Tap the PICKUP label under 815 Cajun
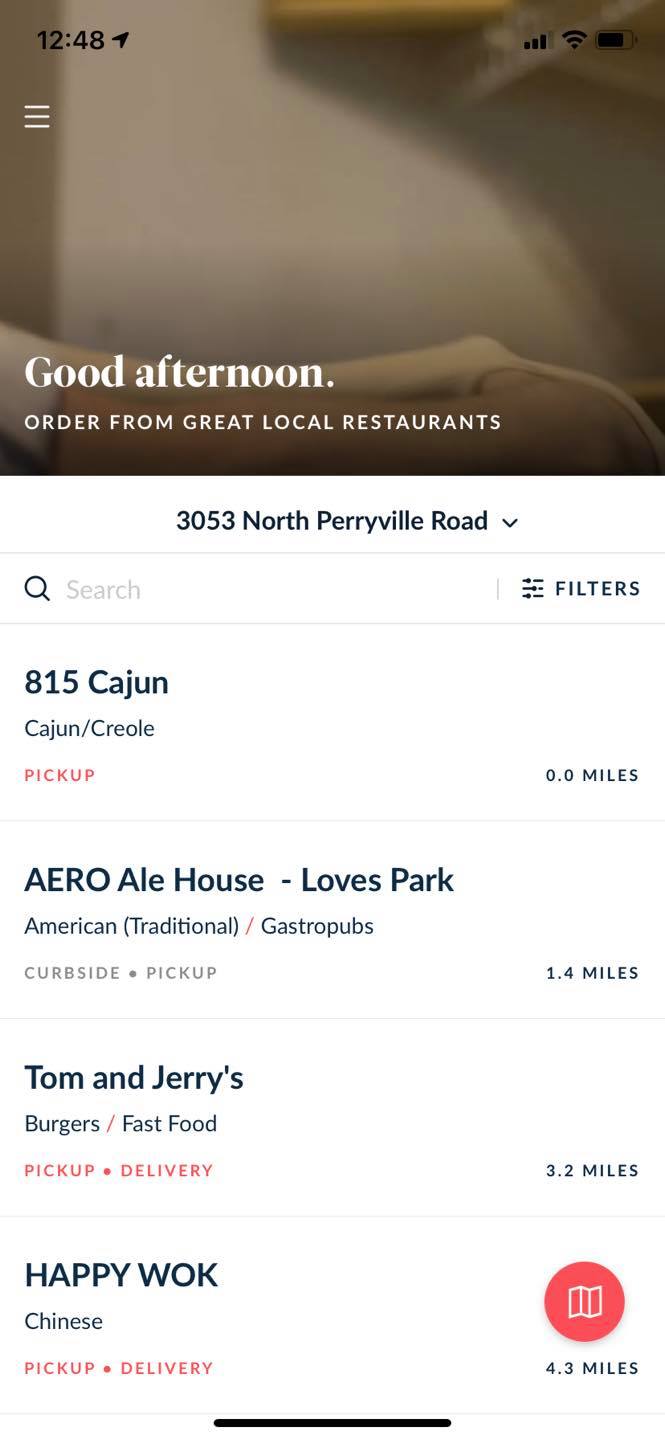 60,775
